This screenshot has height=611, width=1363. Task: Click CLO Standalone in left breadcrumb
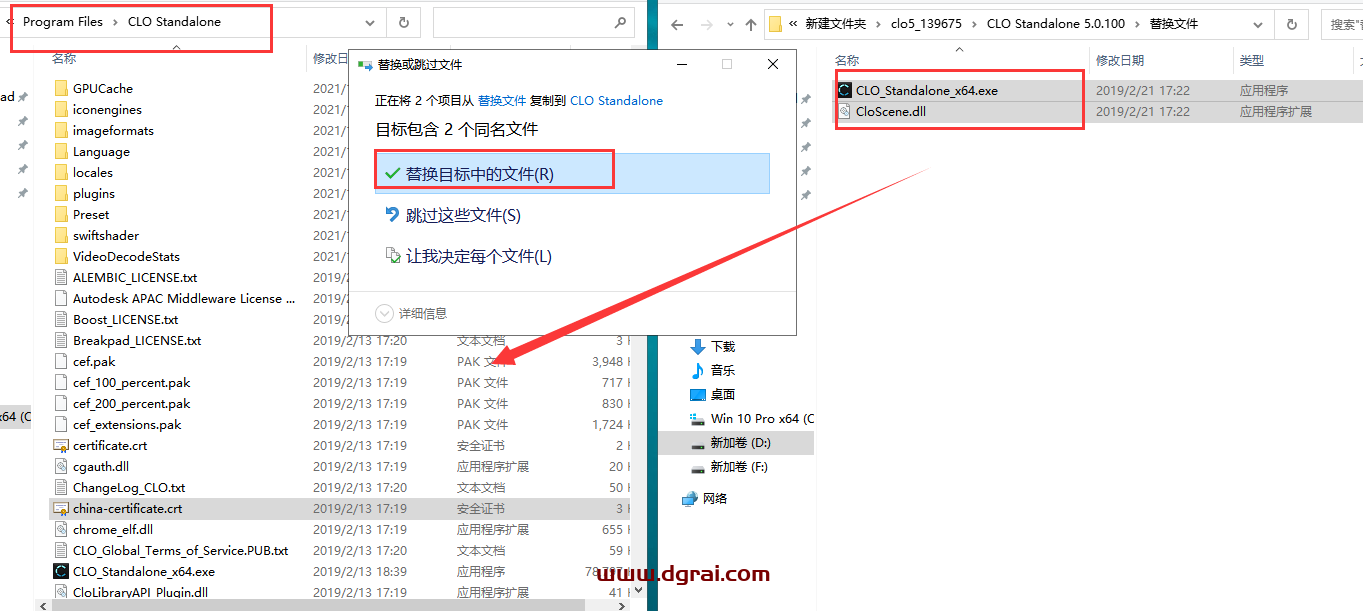point(175,21)
